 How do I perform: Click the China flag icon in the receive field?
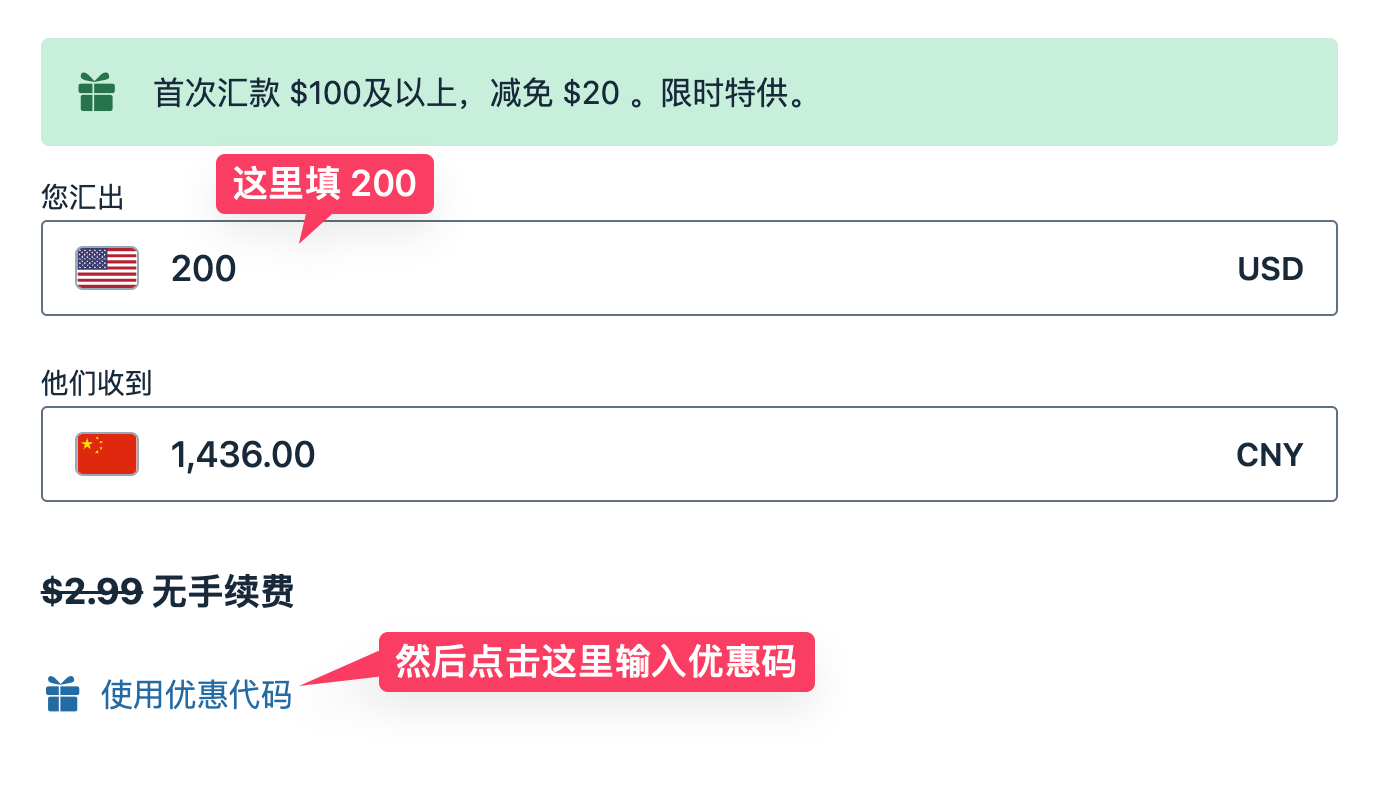pos(106,454)
